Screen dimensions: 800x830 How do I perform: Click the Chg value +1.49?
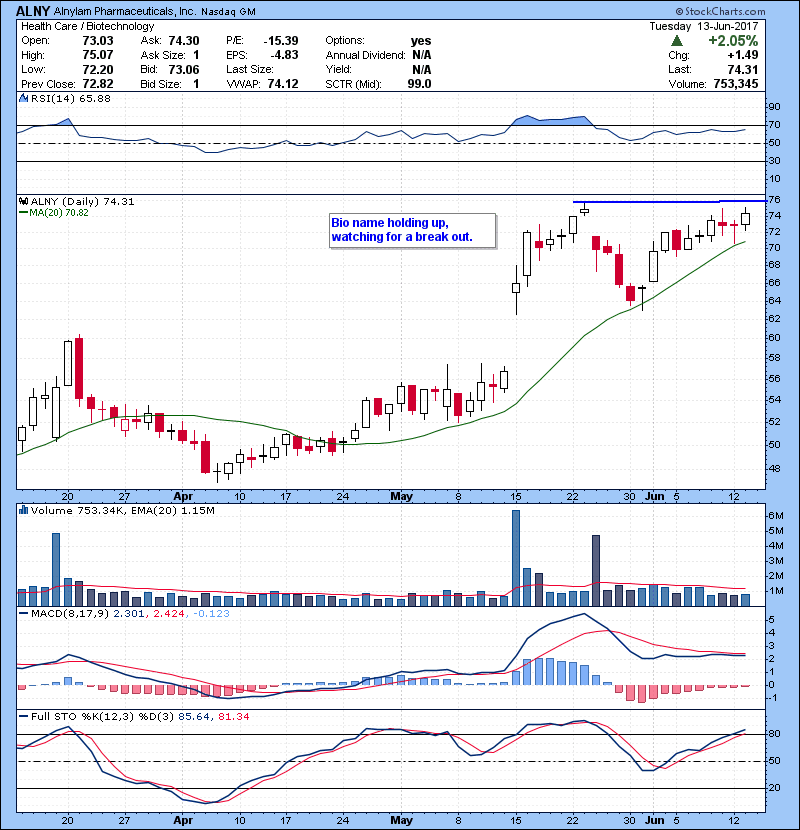click(x=743, y=55)
